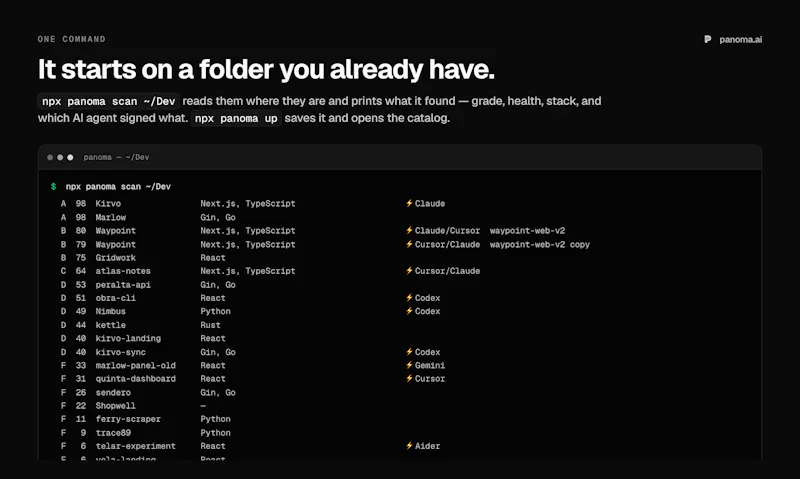Click the score '64' in the atlas-notes row
The image size is (800, 479).
point(81,271)
